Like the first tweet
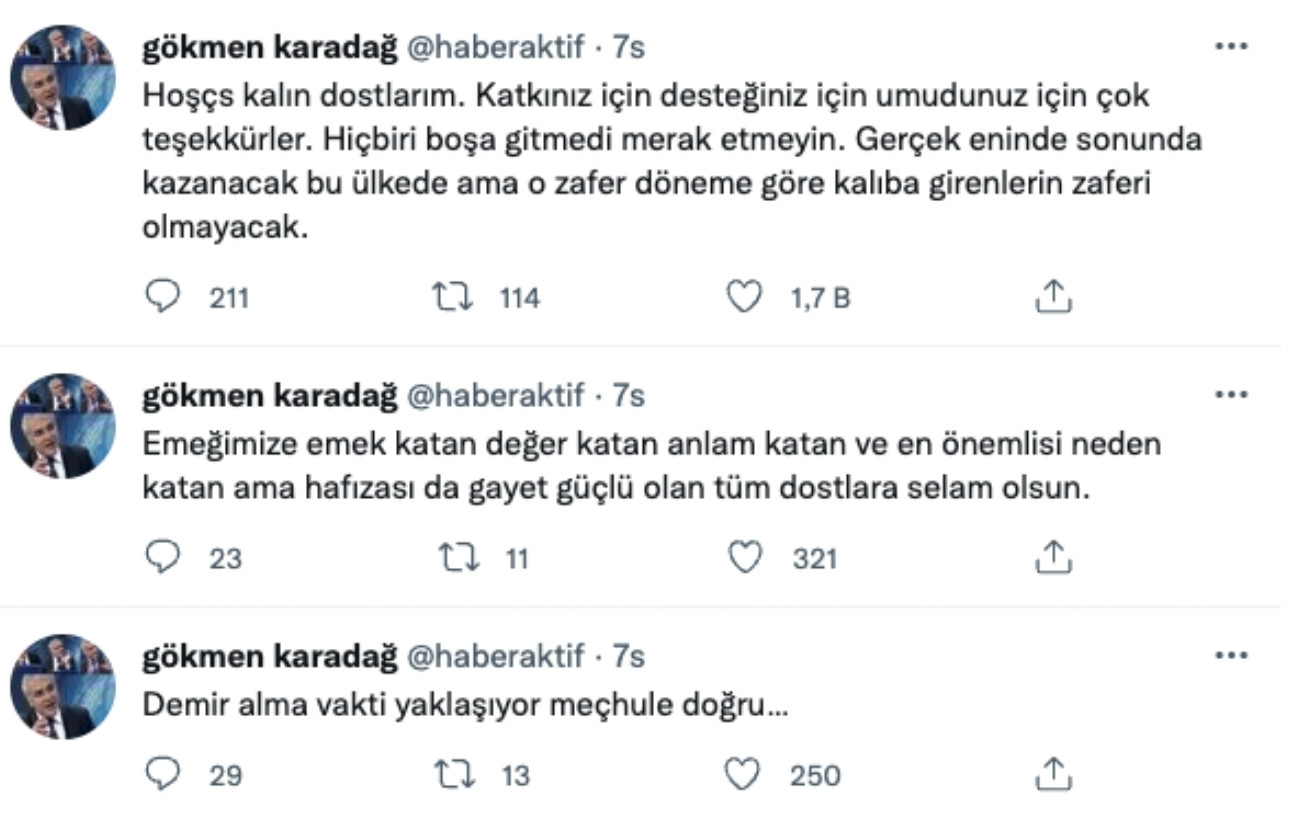Viewport: 1296px width, 834px height. pos(745,296)
